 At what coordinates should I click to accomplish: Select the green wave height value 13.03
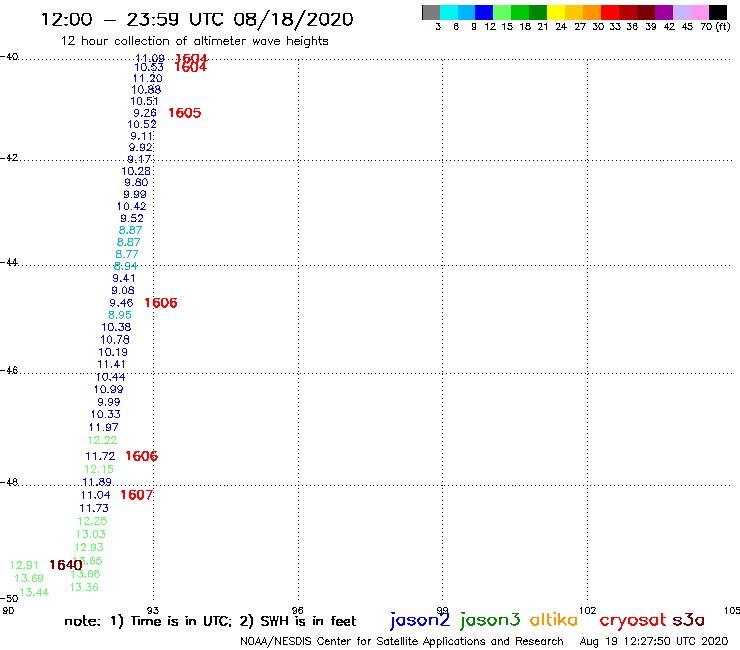tap(91, 534)
